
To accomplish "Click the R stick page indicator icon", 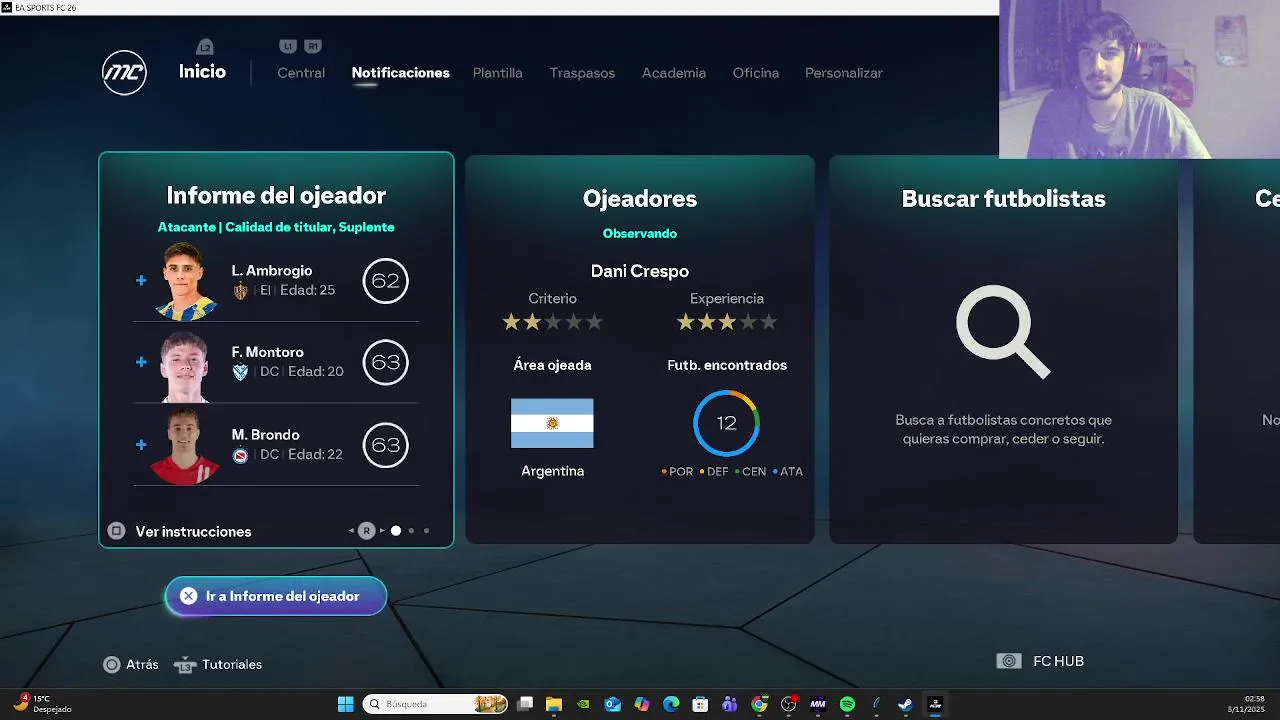I will [x=366, y=531].
